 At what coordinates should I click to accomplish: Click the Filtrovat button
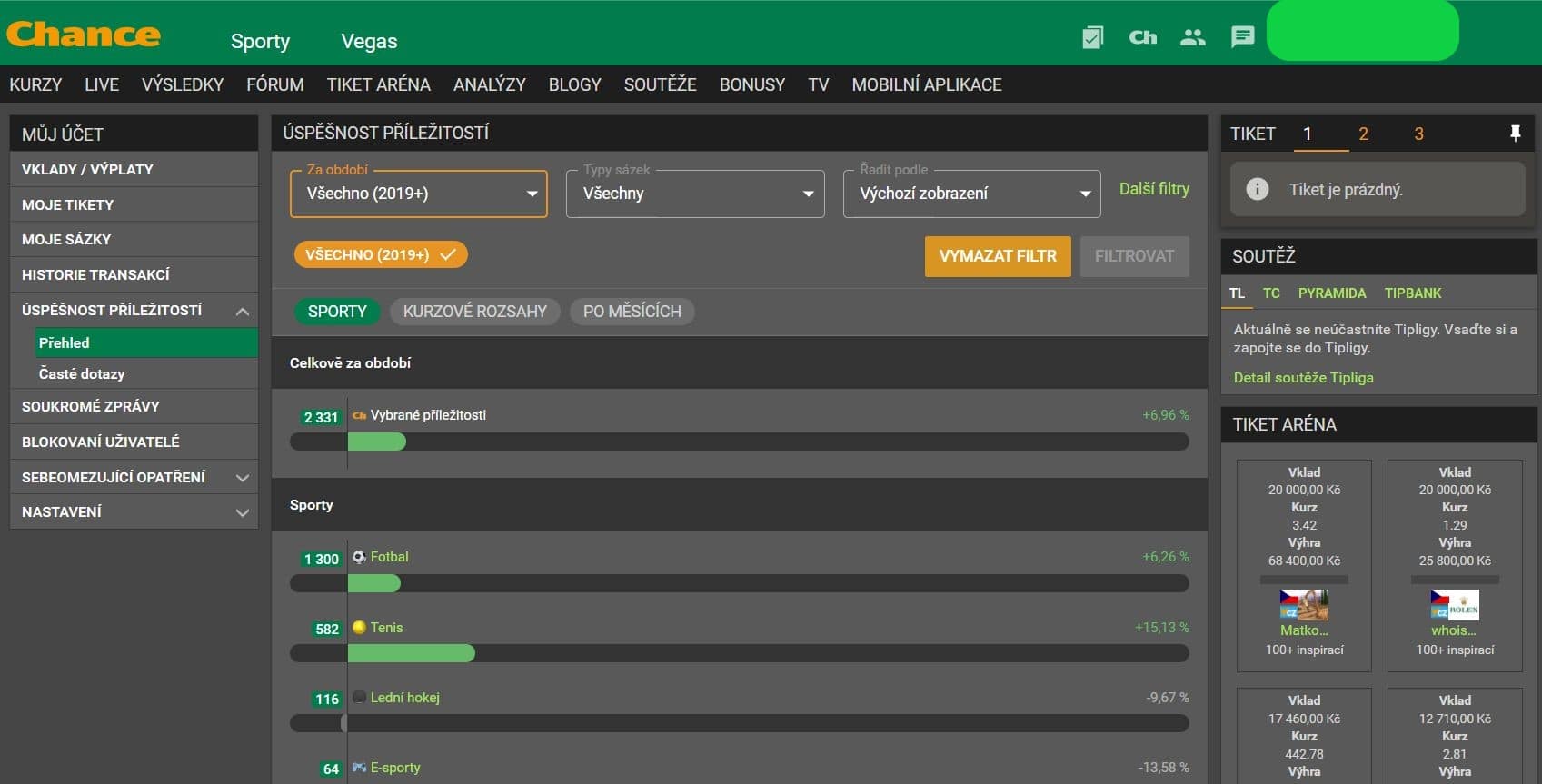click(1134, 256)
